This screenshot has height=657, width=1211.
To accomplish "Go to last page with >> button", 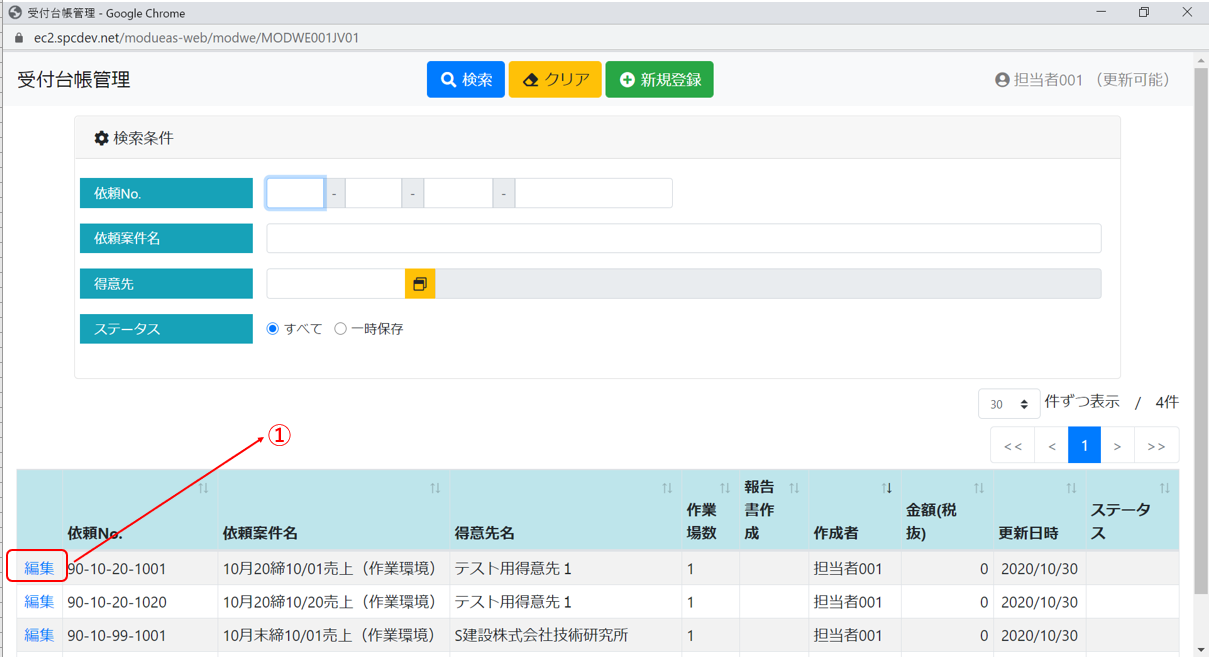I will click(x=1156, y=446).
